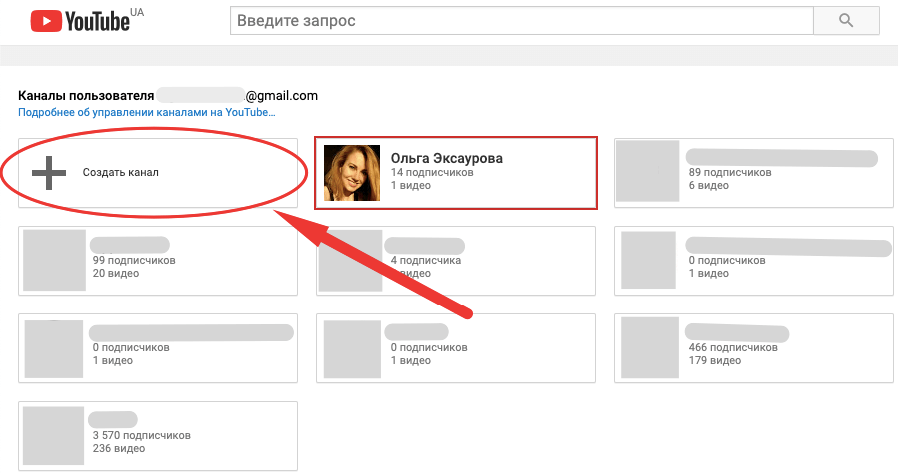Open the Ольга Эксаурова channel photo
898x474 pixels.
352,173
